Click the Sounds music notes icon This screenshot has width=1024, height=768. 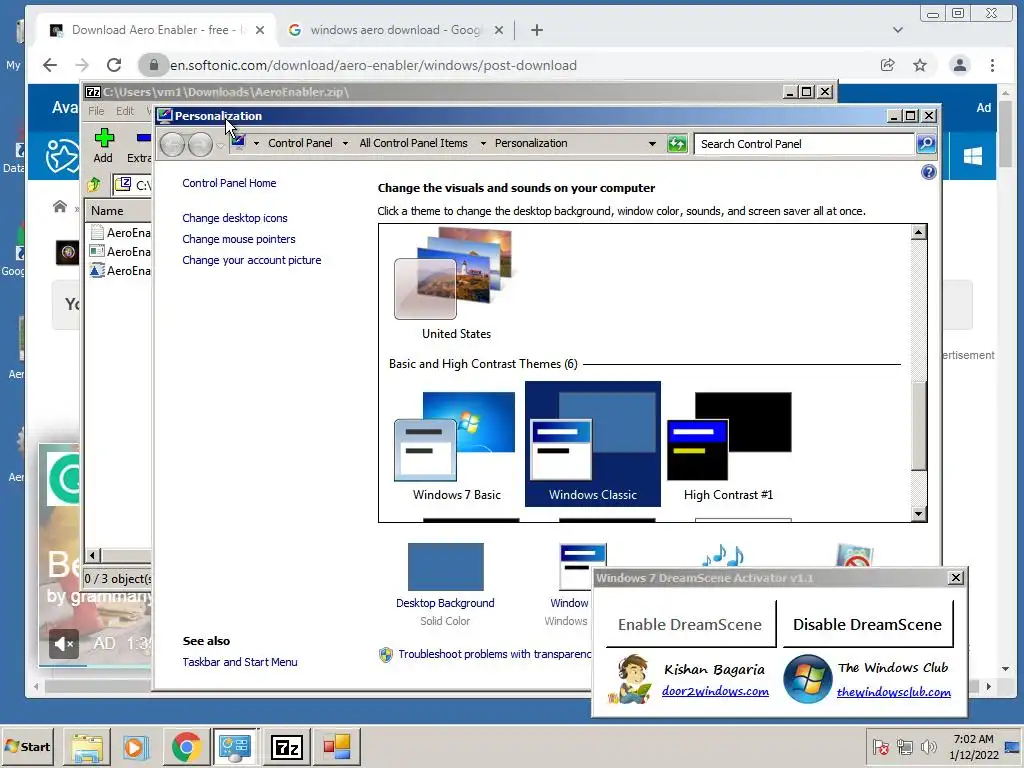tap(723, 555)
